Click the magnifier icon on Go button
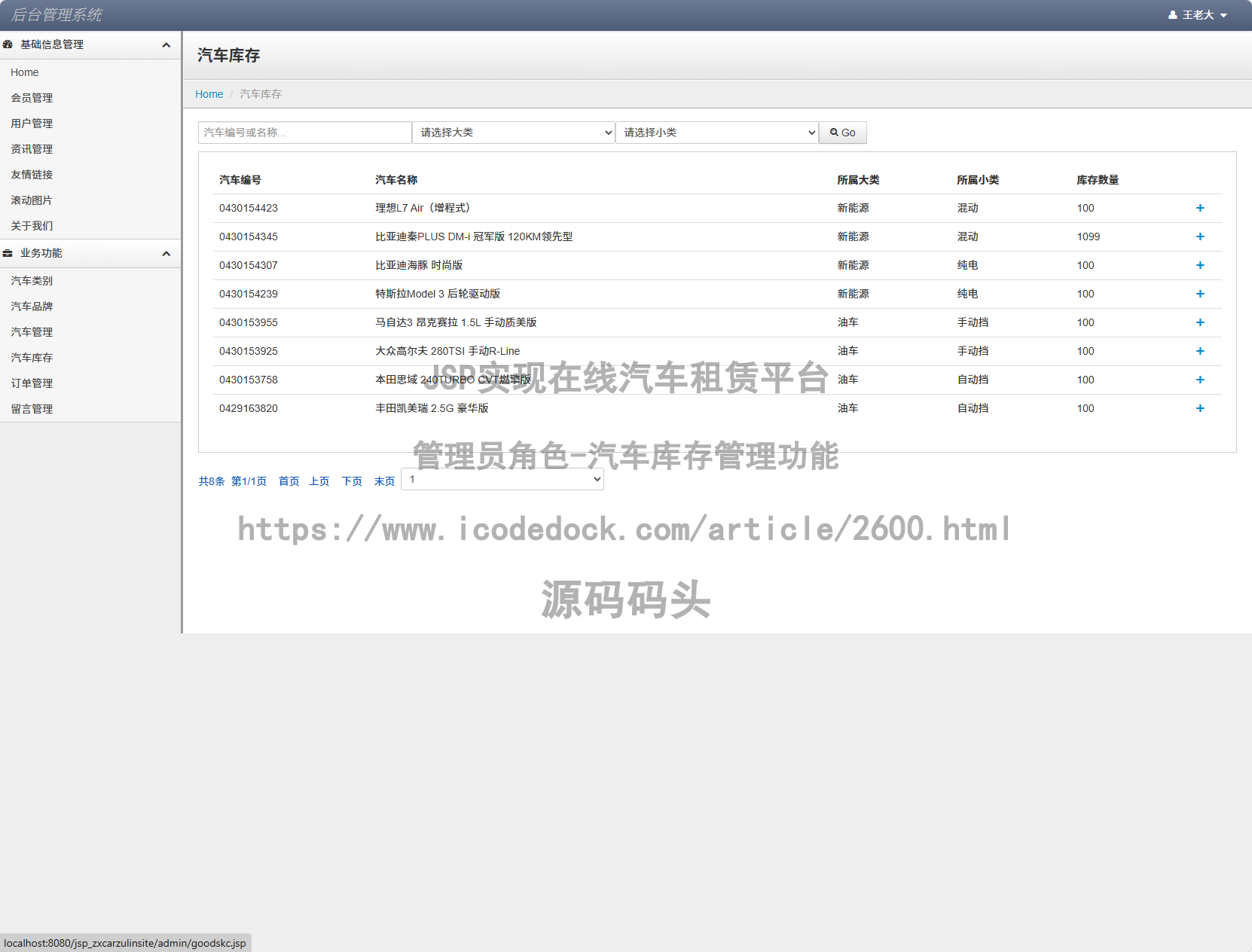 [x=835, y=132]
